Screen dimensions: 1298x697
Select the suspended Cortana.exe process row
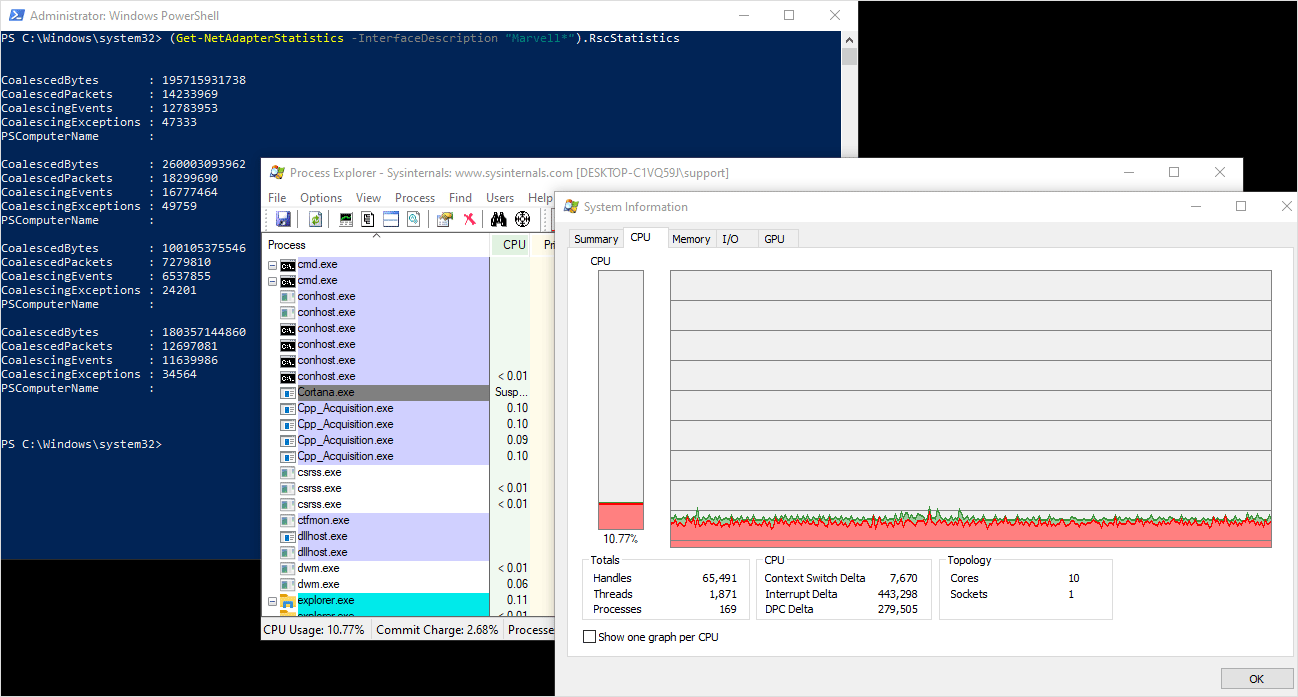(x=326, y=393)
